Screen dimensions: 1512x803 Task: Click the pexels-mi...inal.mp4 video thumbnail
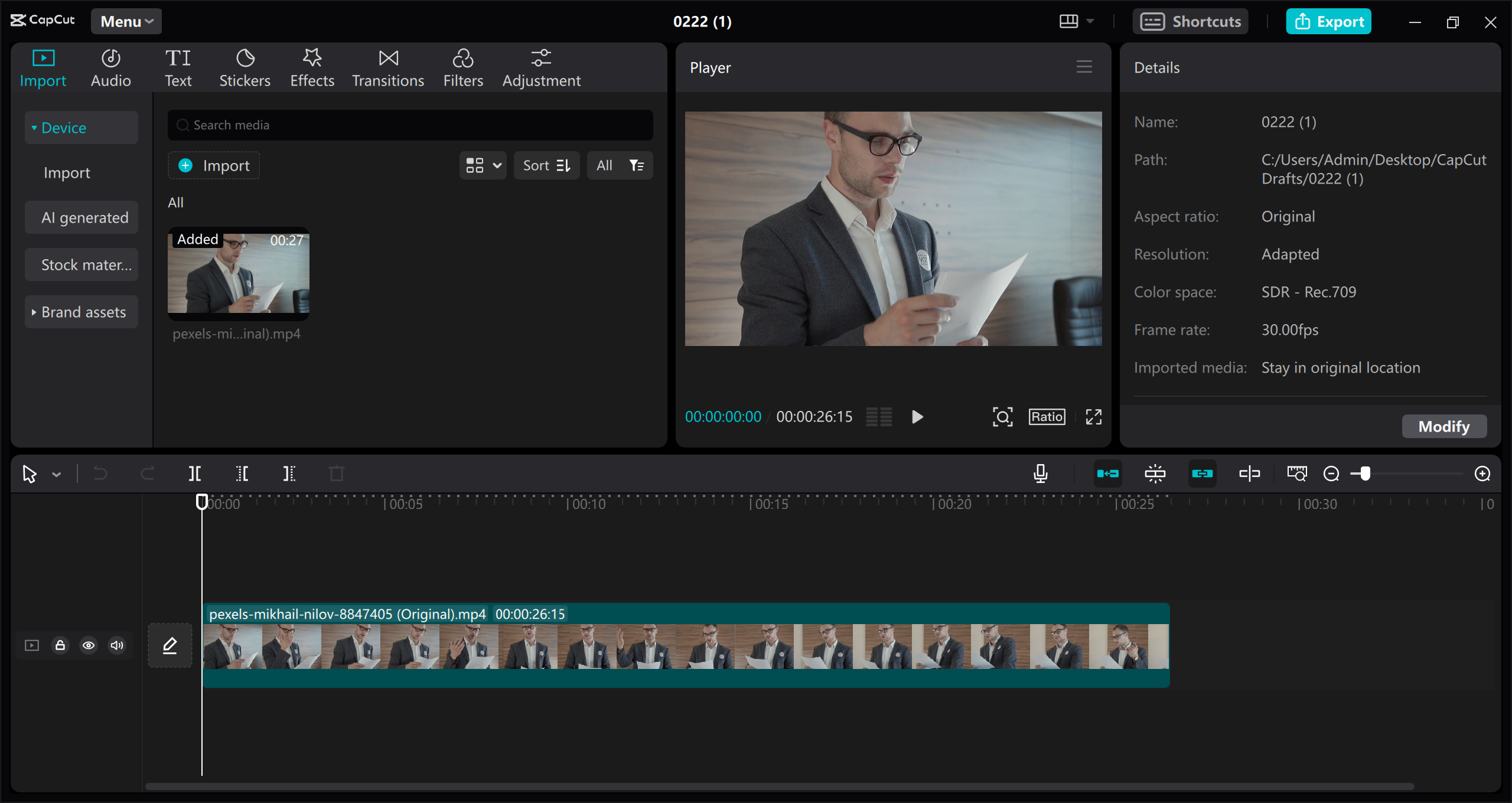(237, 273)
